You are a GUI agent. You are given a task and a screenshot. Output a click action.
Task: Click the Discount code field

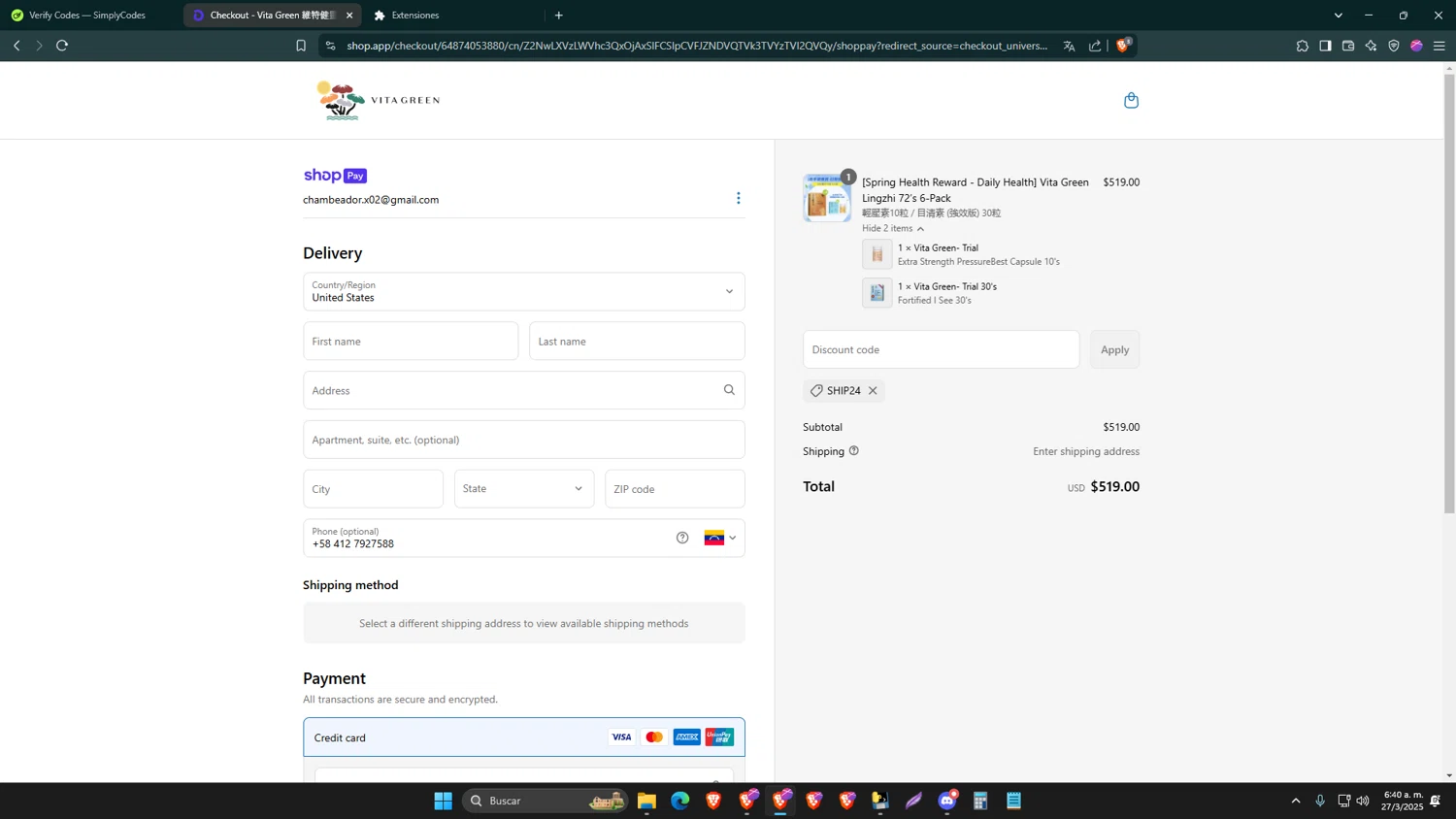click(941, 349)
